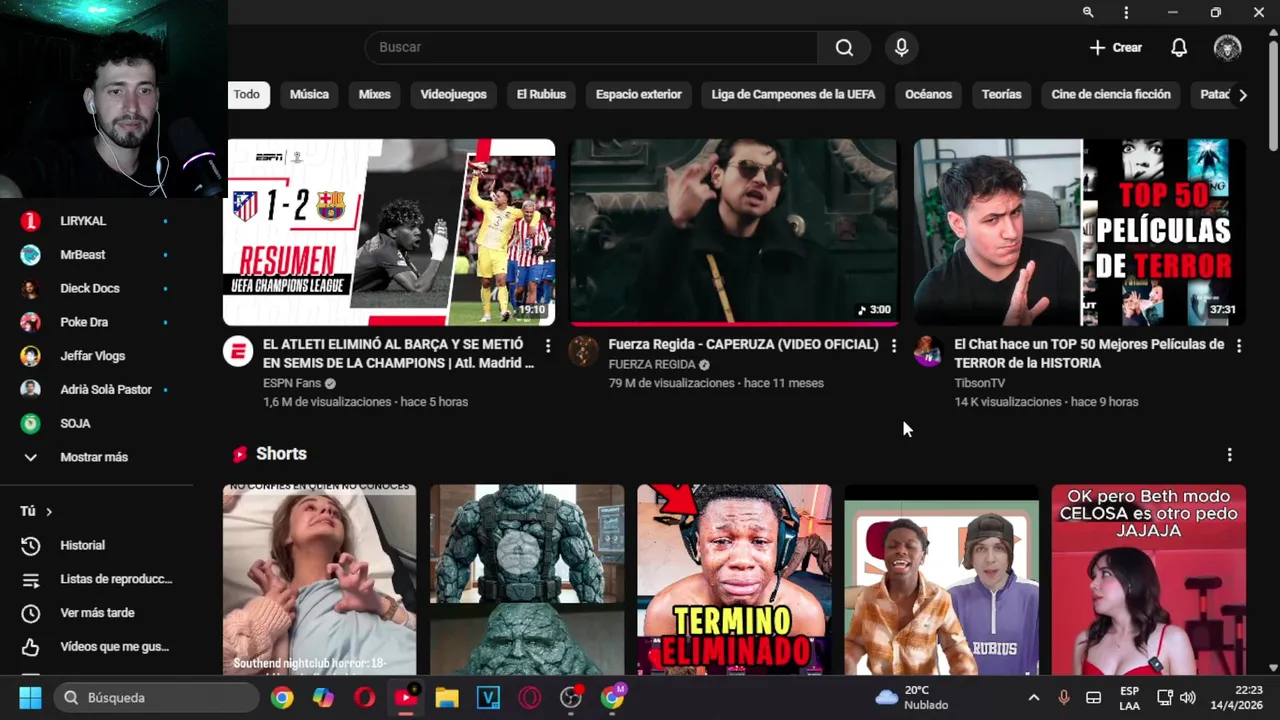Click the search magnifier button
This screenshot has height=720, width=1280.
point(844,47)
